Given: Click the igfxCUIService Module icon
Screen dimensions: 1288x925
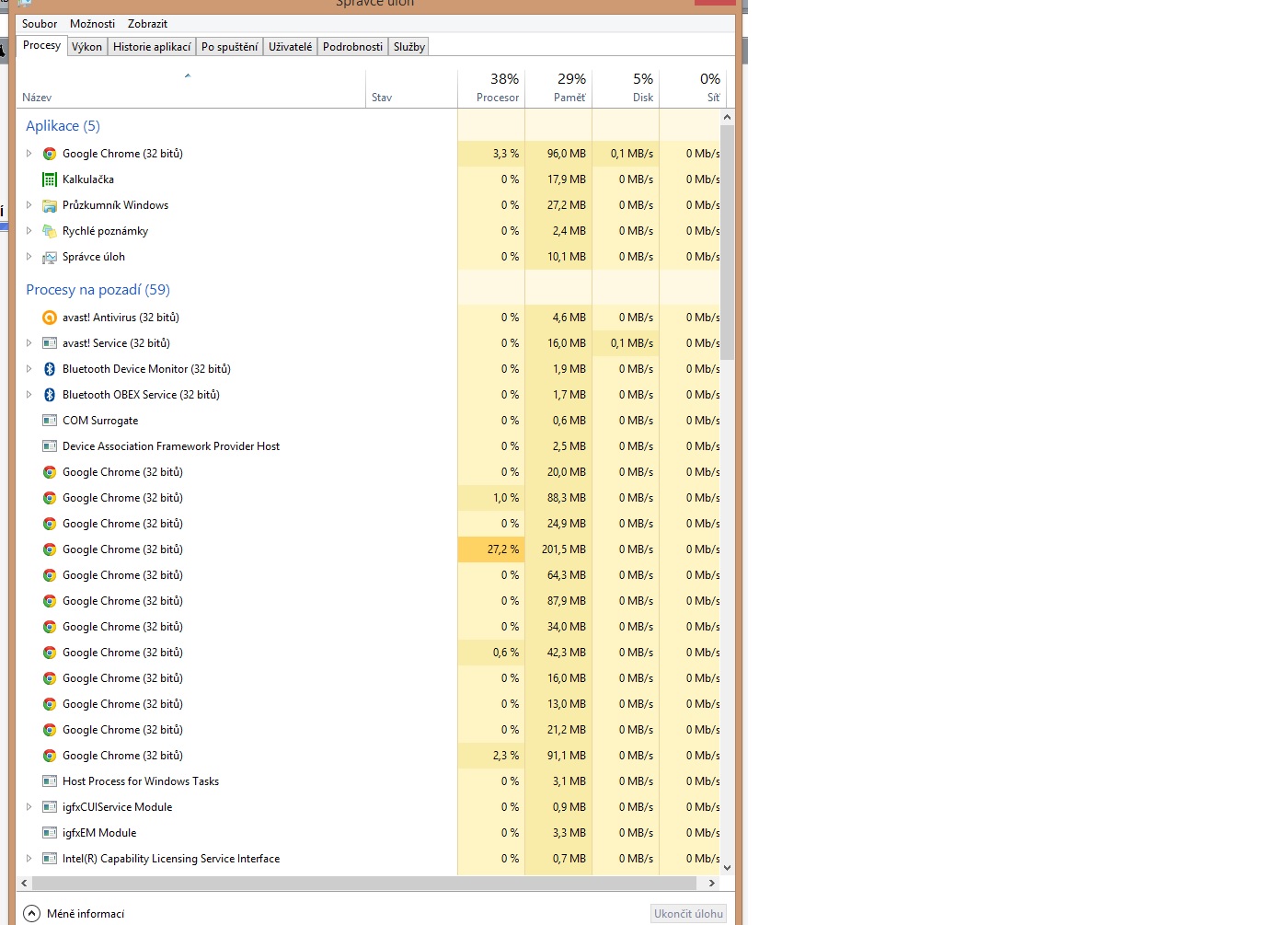Looking at the screenshot, I should (50, 807).
